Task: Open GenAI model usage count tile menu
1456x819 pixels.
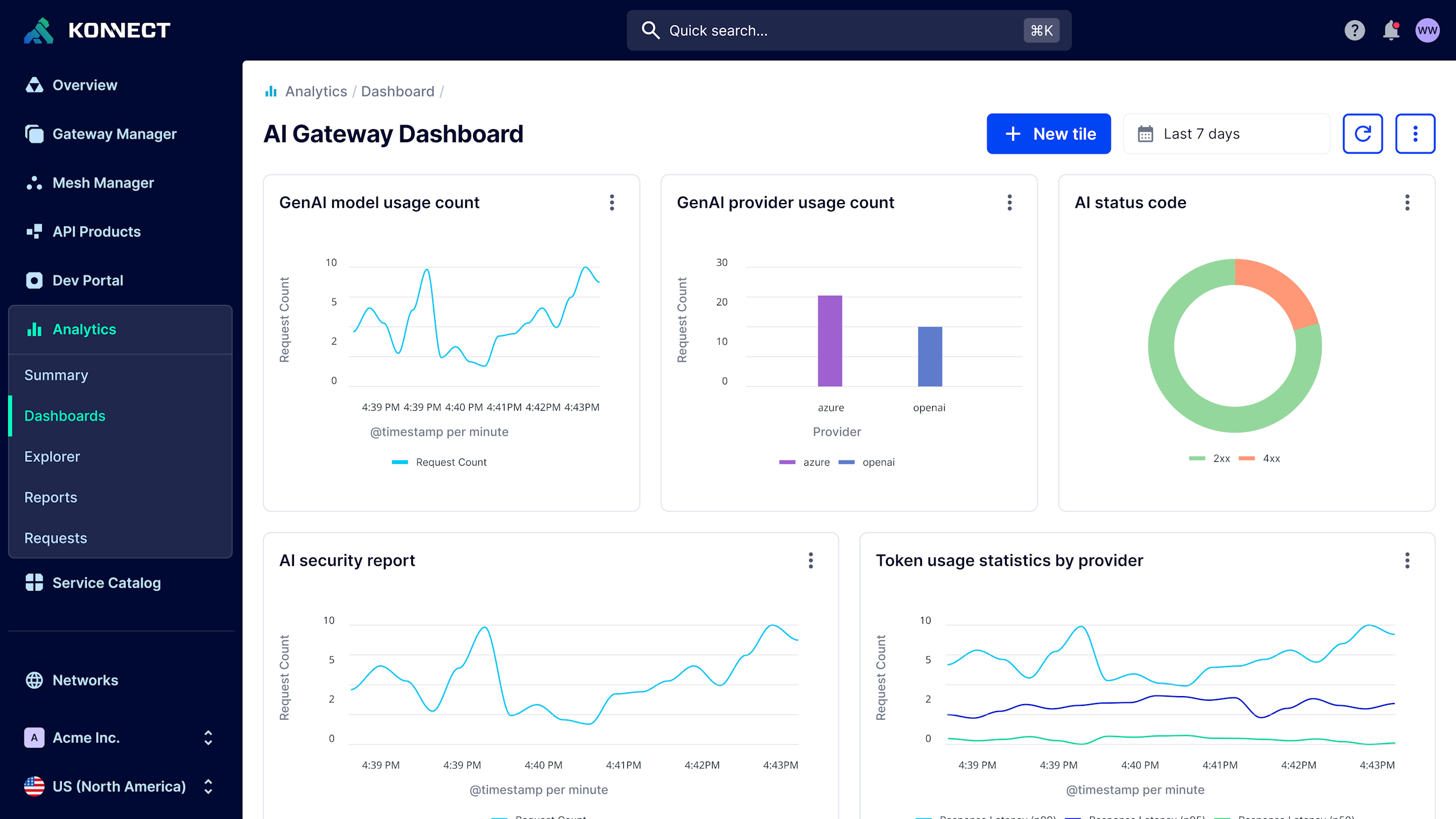Action: (612, 202)
